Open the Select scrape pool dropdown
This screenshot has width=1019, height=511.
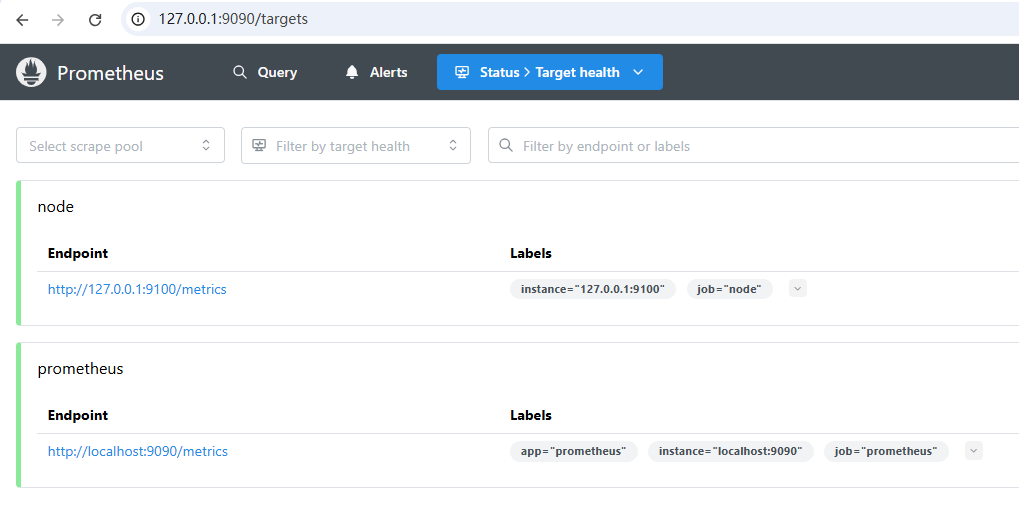120,145
